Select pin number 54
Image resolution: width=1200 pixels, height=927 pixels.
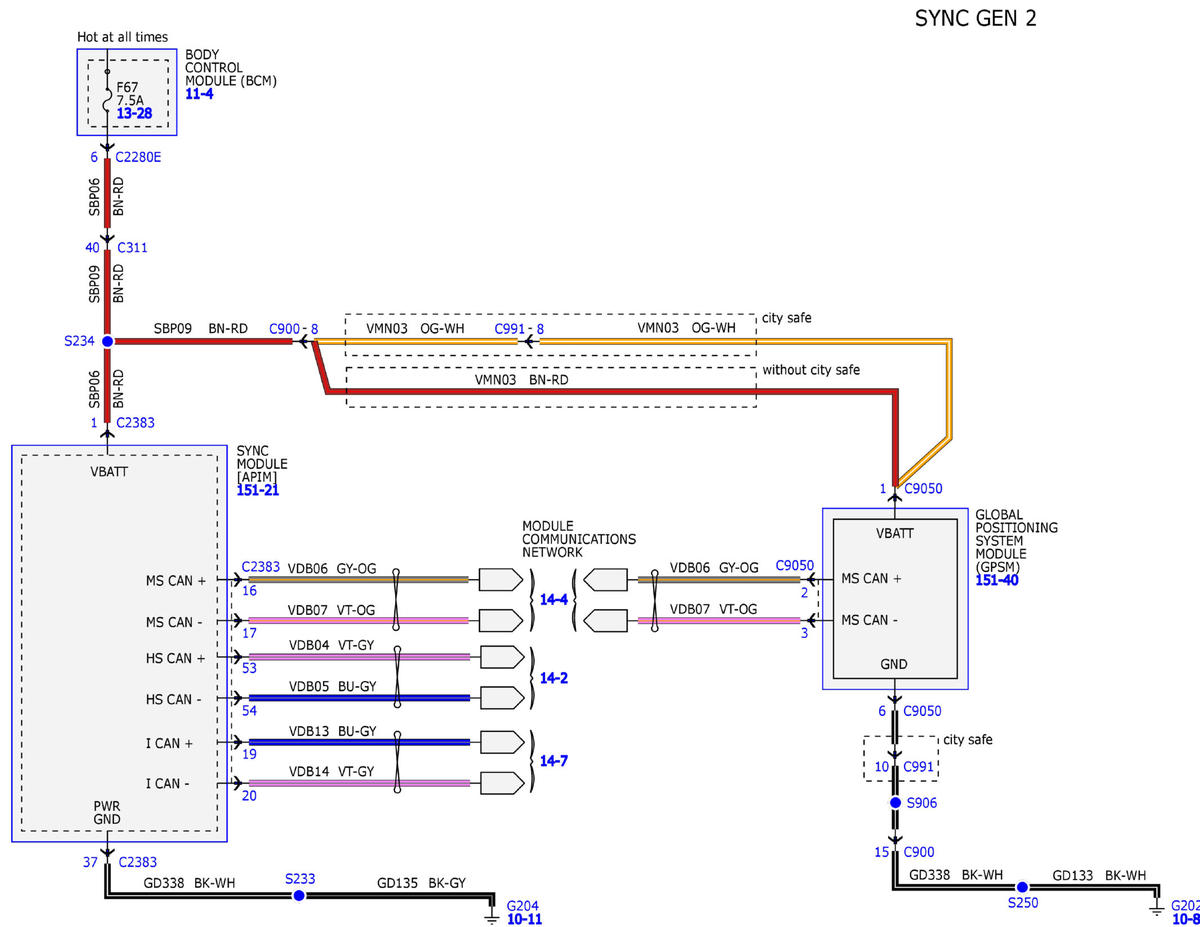click(x=249, y=709)
